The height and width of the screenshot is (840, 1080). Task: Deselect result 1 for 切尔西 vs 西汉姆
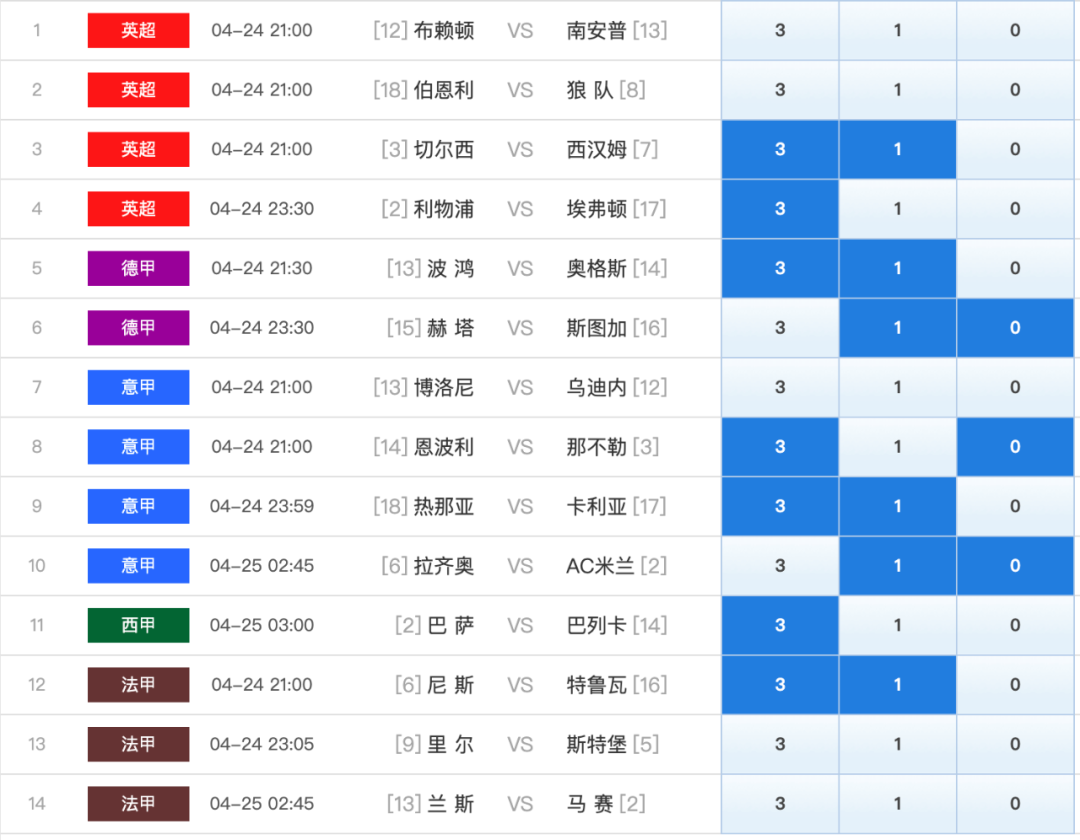tap(897, 149)
